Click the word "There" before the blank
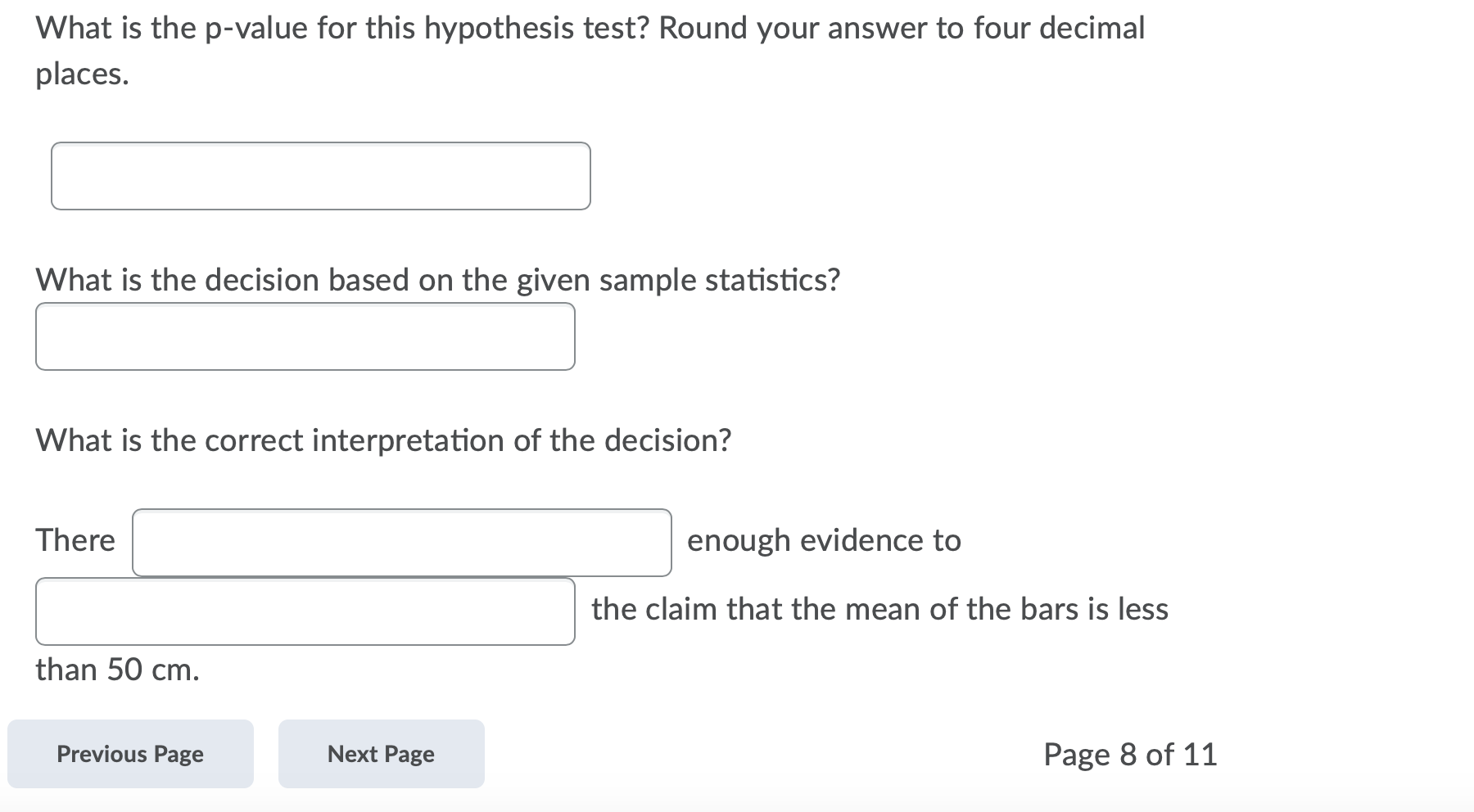This screenshot has height=812, width=1474. (x=75, y=540)
